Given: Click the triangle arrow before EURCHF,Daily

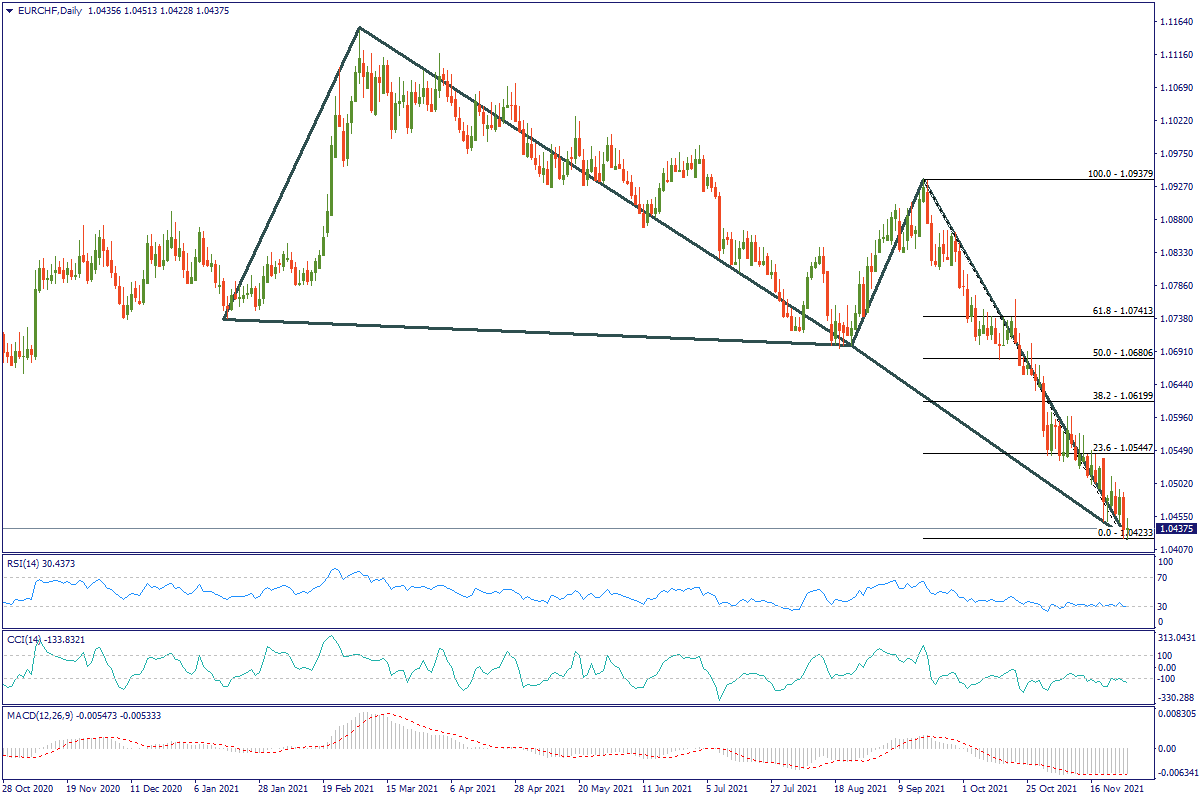Looking at the screenshot, I should click(x=9, y=10).
